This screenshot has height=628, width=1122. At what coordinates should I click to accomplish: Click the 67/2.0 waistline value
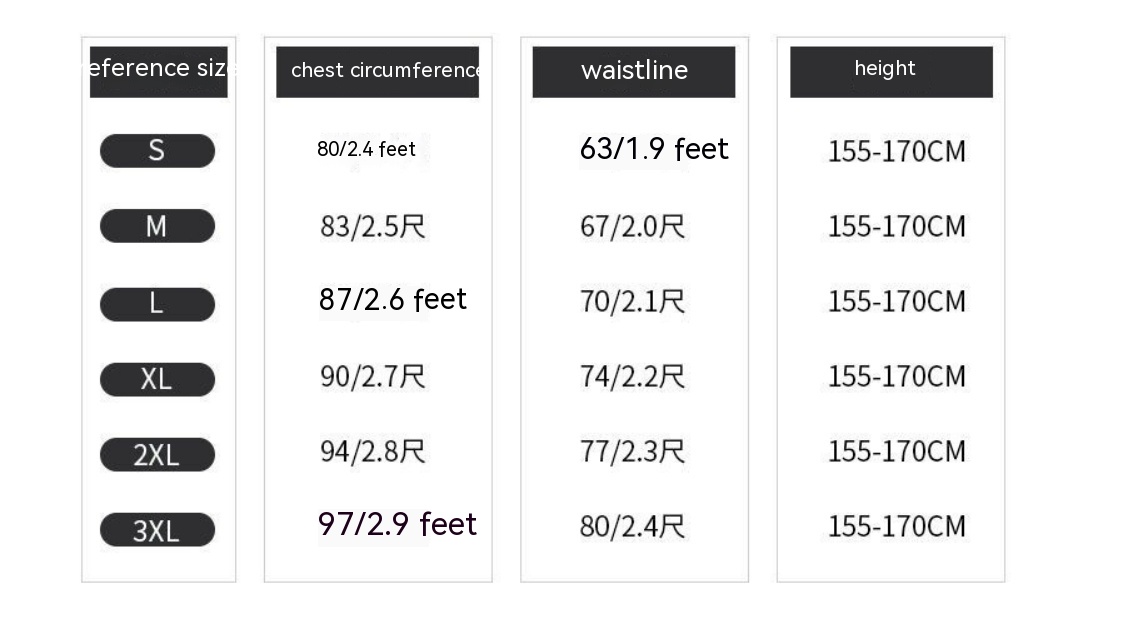[632, 226]
